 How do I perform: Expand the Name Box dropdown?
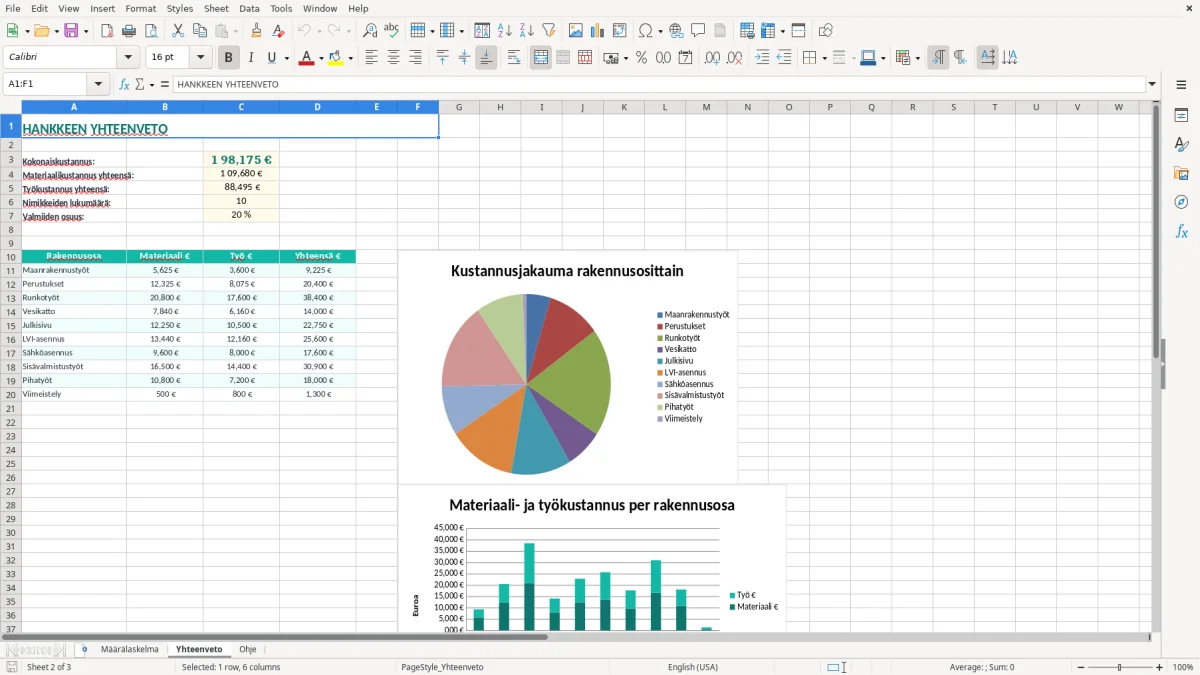98,85
